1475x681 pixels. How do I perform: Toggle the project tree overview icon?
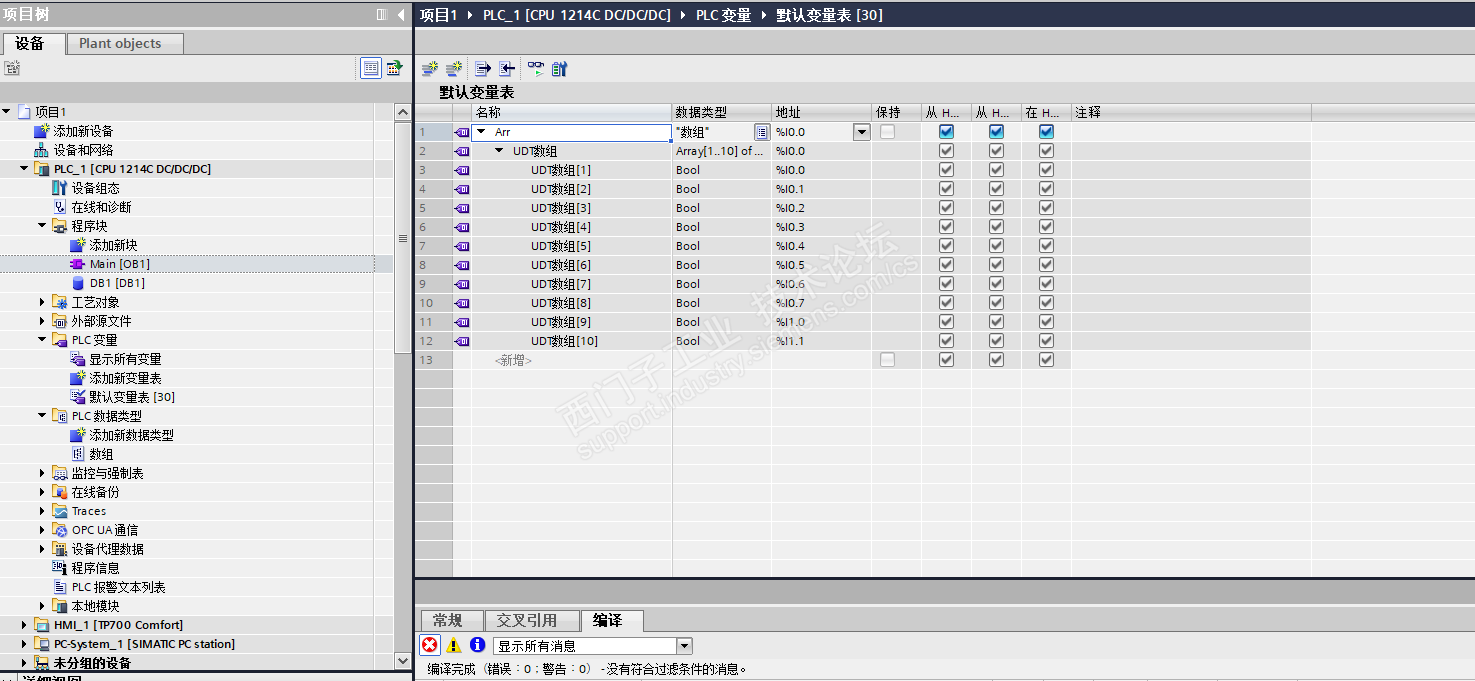click(371, 68)
